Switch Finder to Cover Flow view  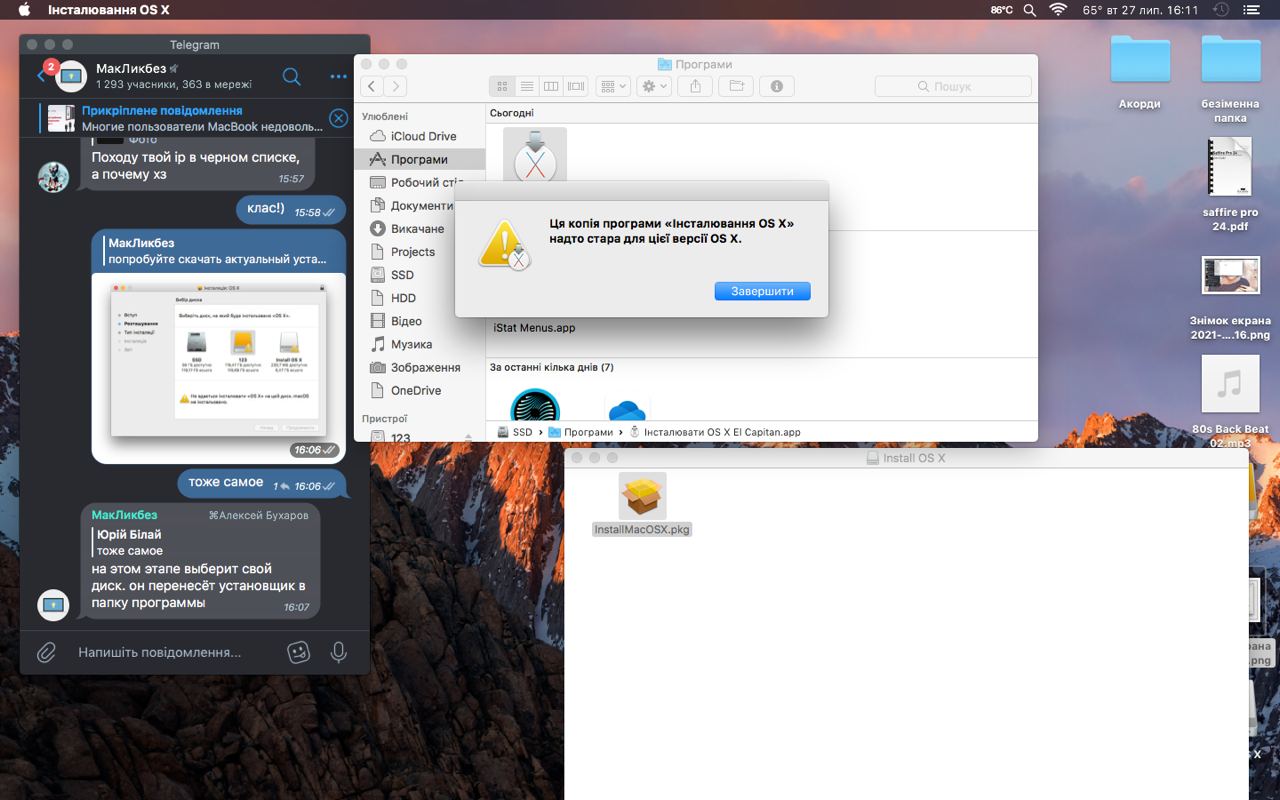[576, 86]
